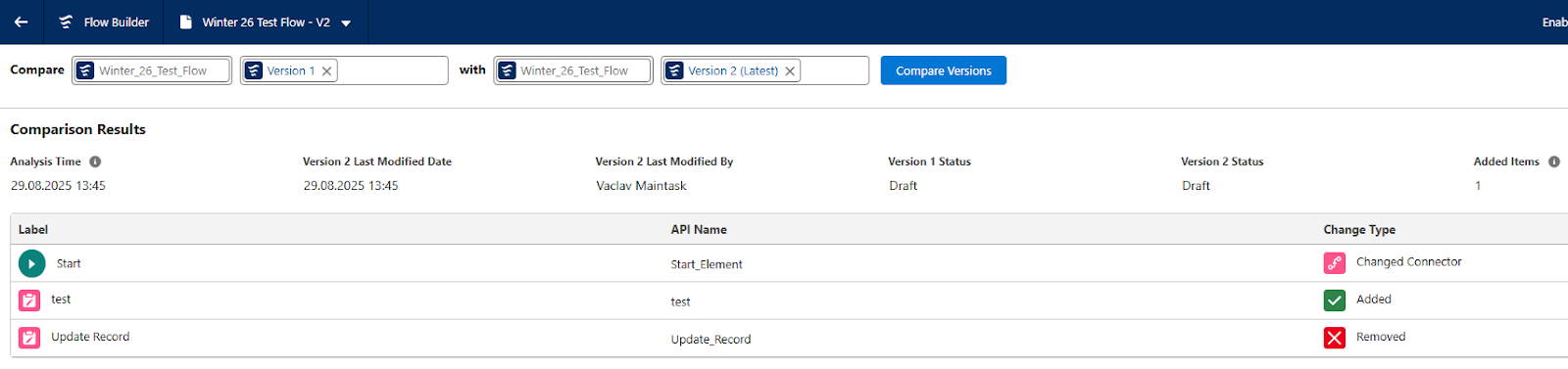Focus the second Winter_26_Test_Flow flow field
The height and width of the screenshot is (369, 1568).
coord(573,70)
